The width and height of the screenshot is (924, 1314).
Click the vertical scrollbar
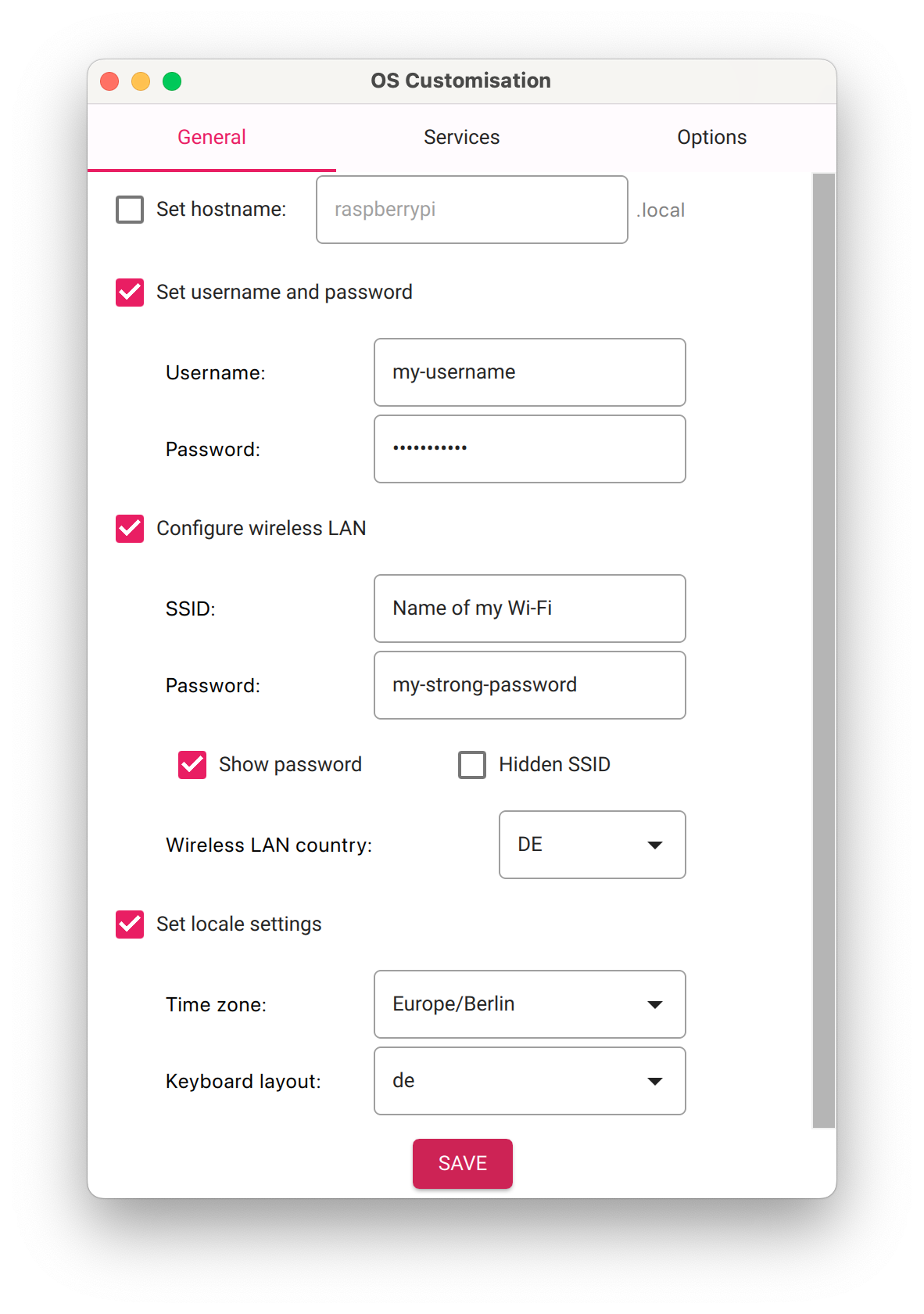824,651
